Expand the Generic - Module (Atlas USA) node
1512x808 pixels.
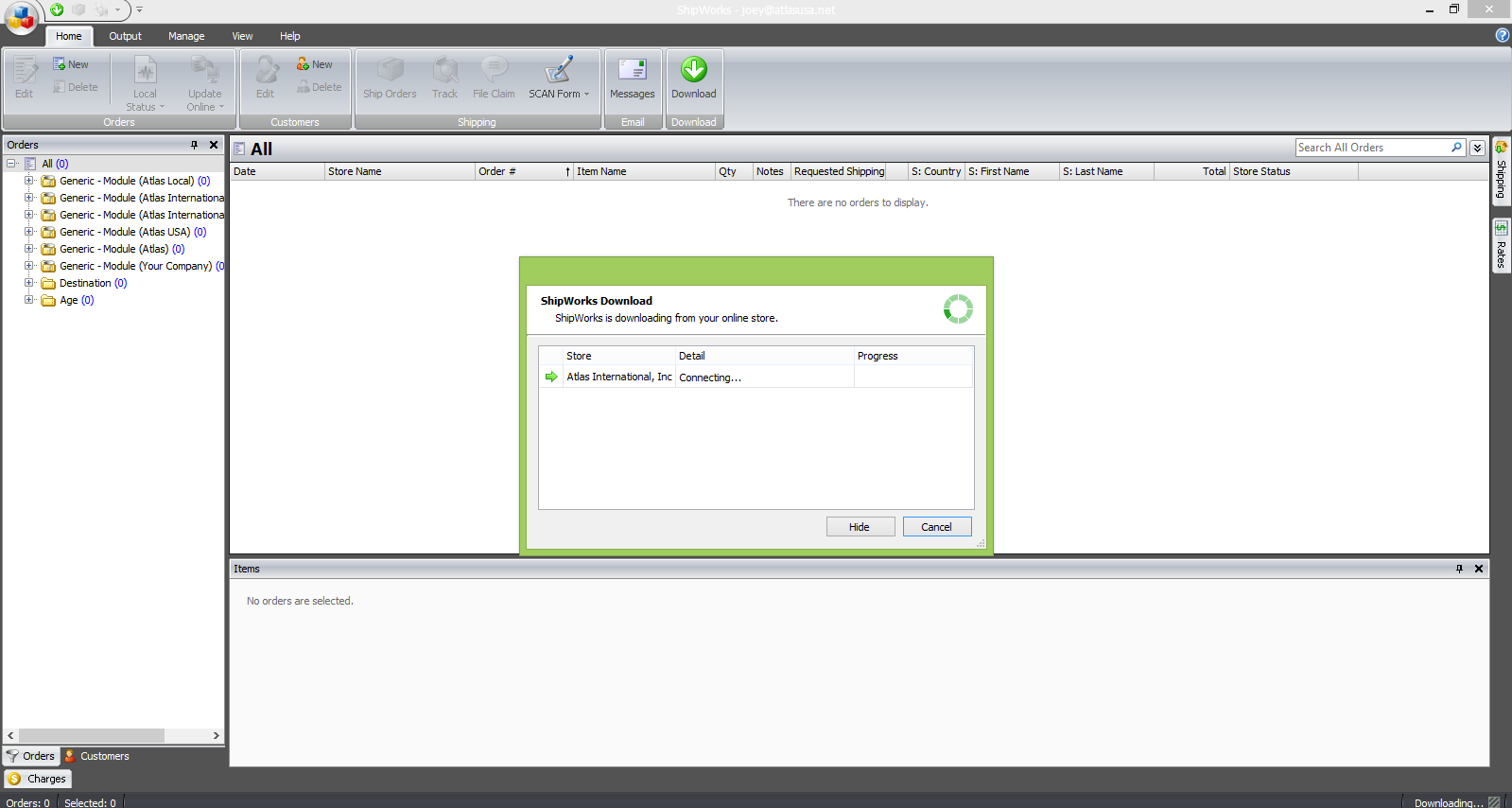[x=28, y=232]
